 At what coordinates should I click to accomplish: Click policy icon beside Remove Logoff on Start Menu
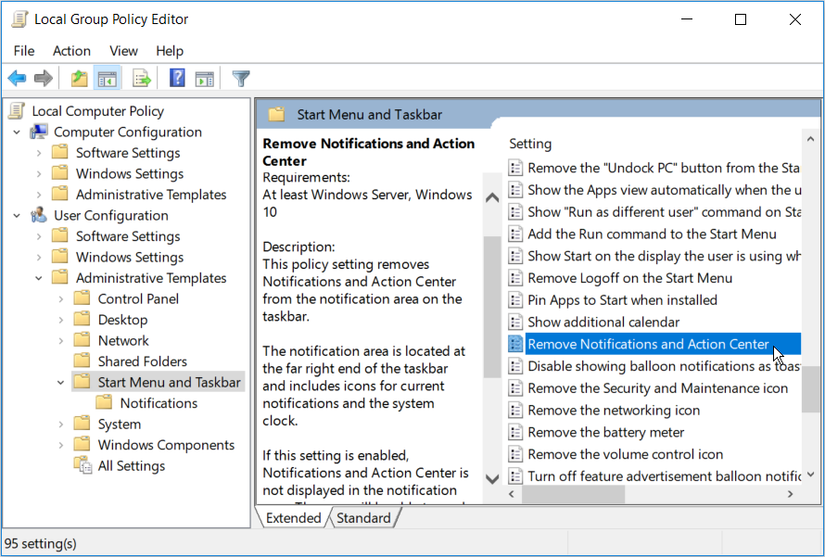click(516, 278)
